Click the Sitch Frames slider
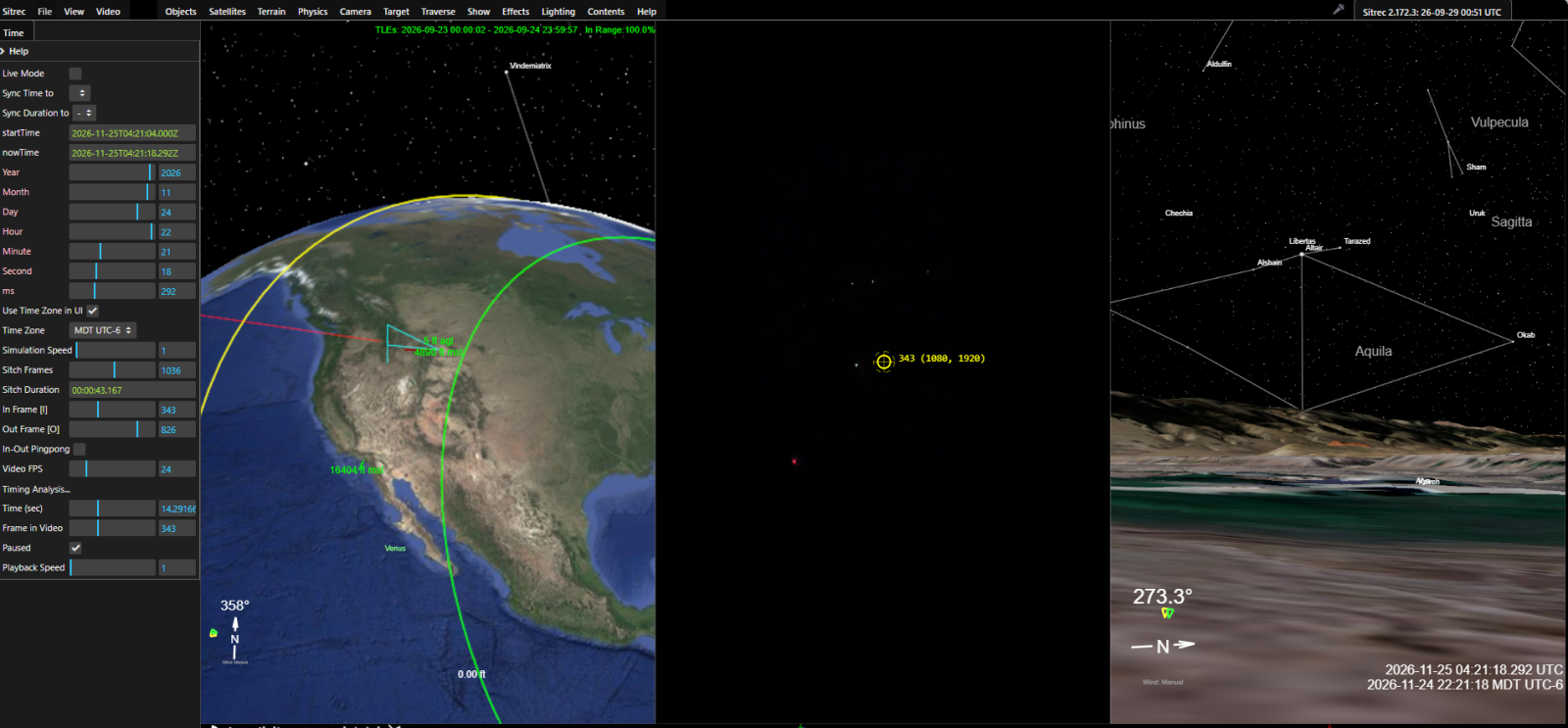 coord(112,370)
